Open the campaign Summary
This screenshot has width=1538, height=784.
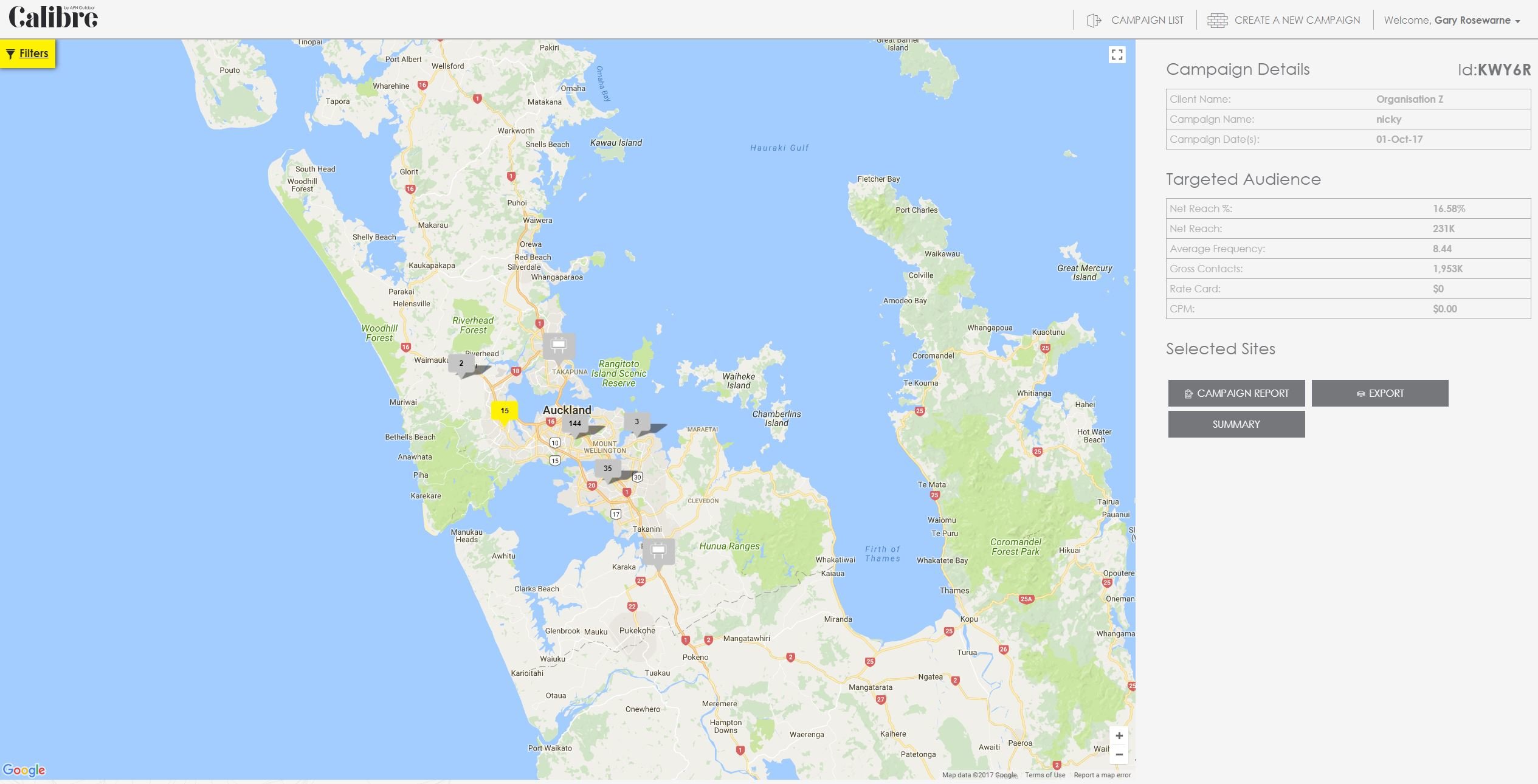tap(1236, 424)
